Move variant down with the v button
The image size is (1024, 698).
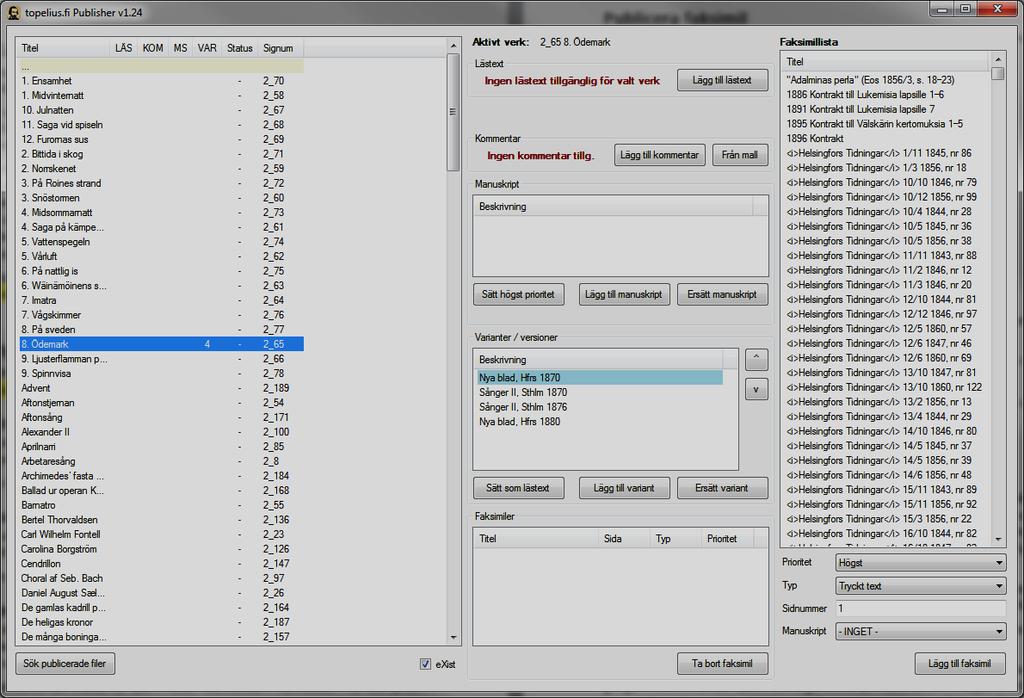pos(756,390)
